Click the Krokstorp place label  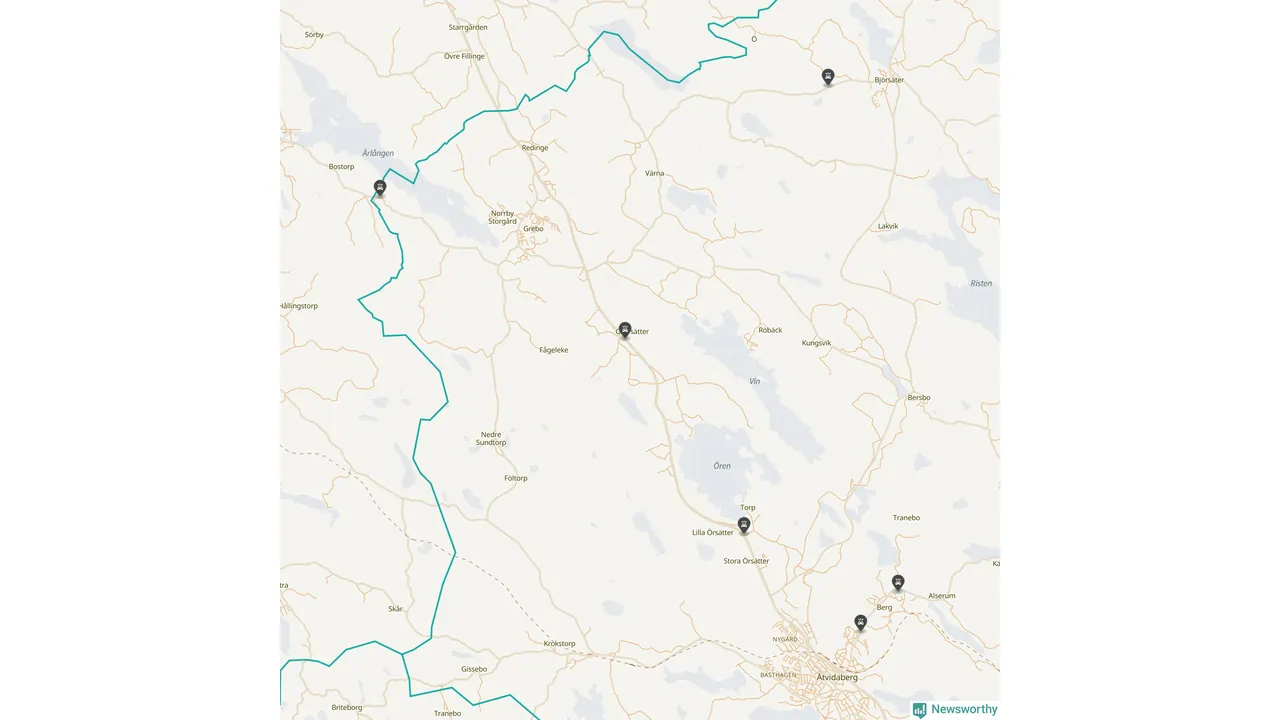[559, 644]
